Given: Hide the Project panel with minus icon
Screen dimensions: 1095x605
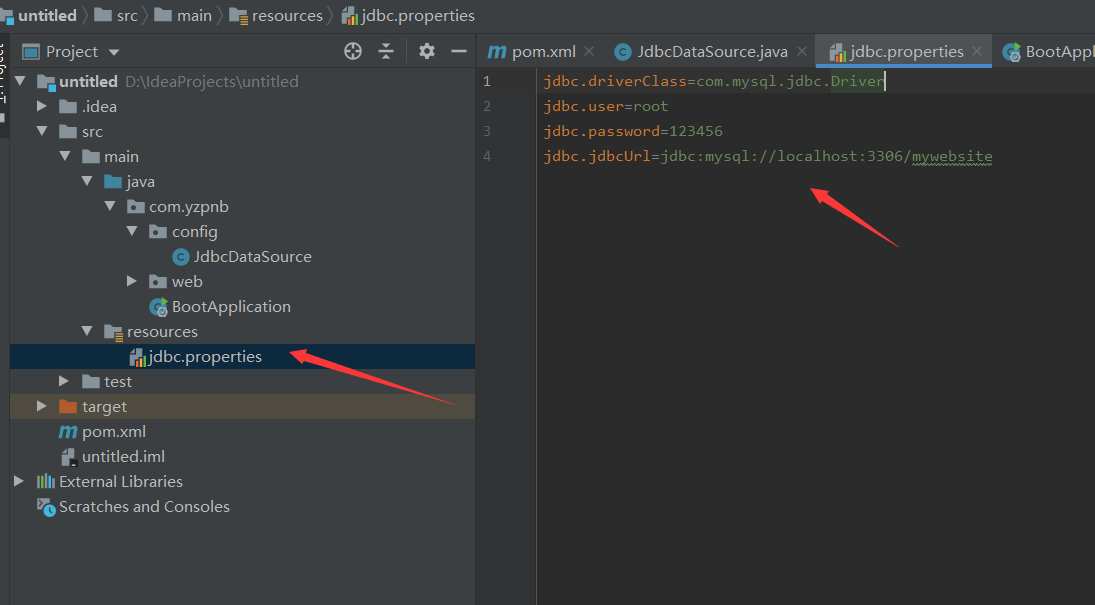Looking at the screenshot, I should (x=459, y=51).
